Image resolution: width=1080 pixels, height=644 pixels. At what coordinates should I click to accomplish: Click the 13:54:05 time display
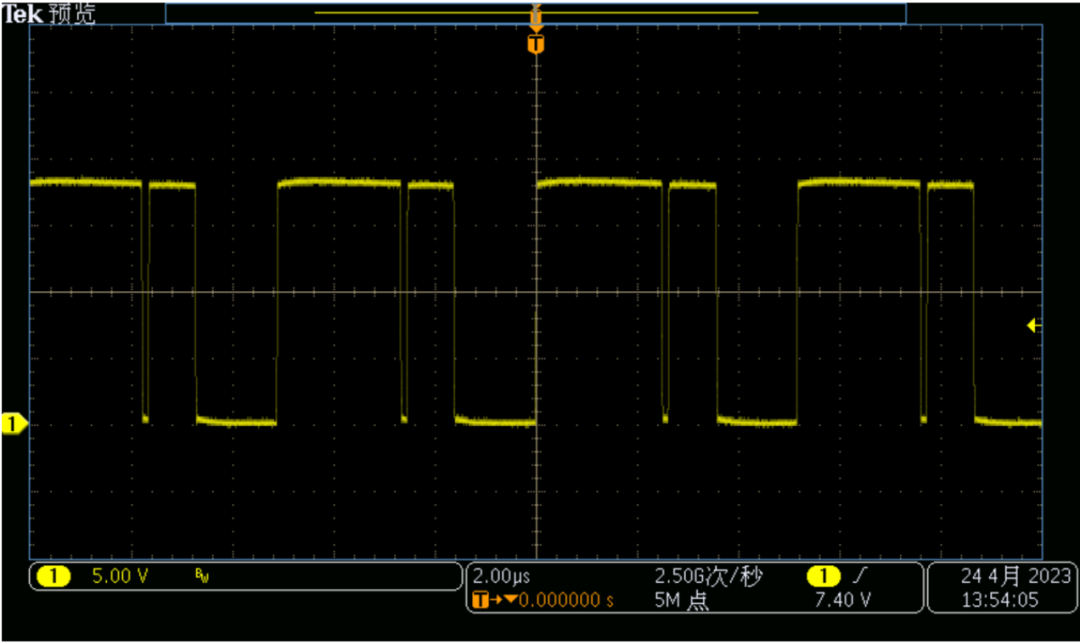(x=999, y=600)
